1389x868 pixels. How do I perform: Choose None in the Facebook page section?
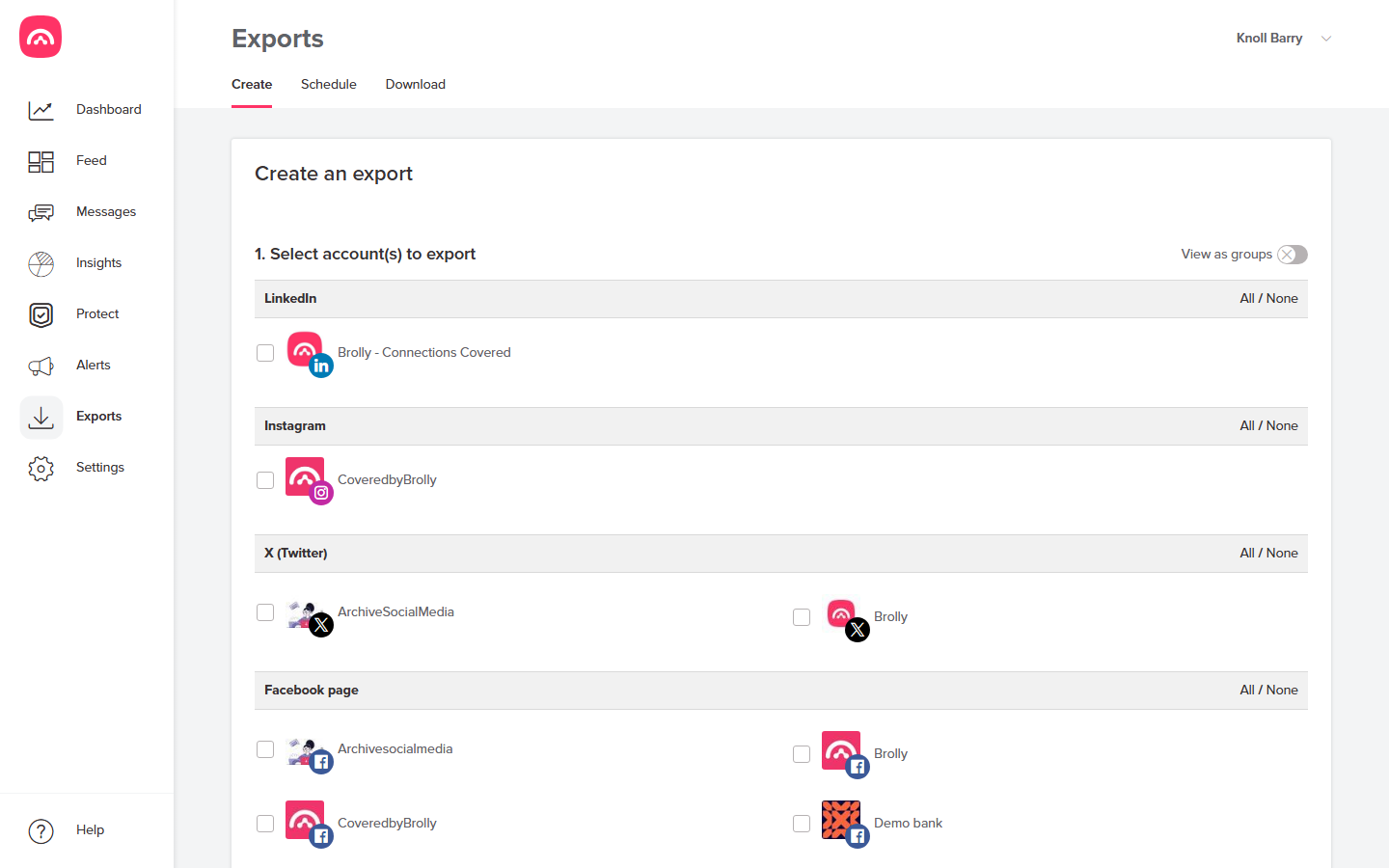(x=1282, y=691)
